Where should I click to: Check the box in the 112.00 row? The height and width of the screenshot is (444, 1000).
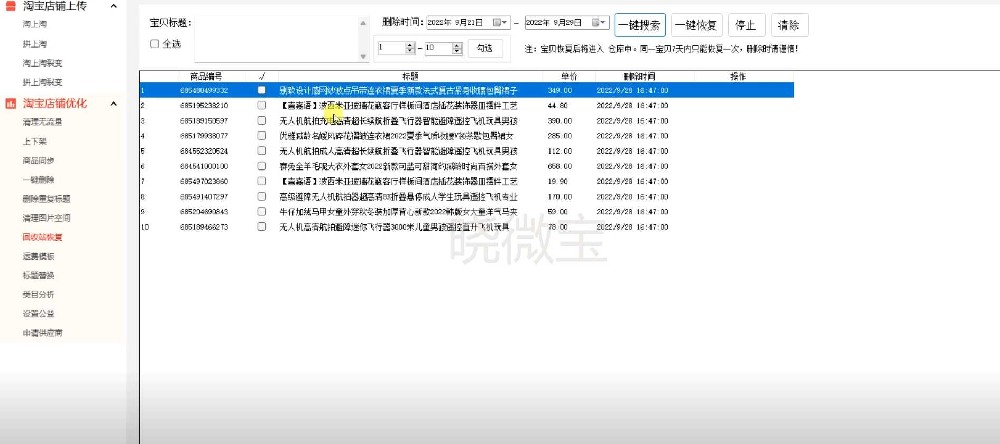(261, 151)
